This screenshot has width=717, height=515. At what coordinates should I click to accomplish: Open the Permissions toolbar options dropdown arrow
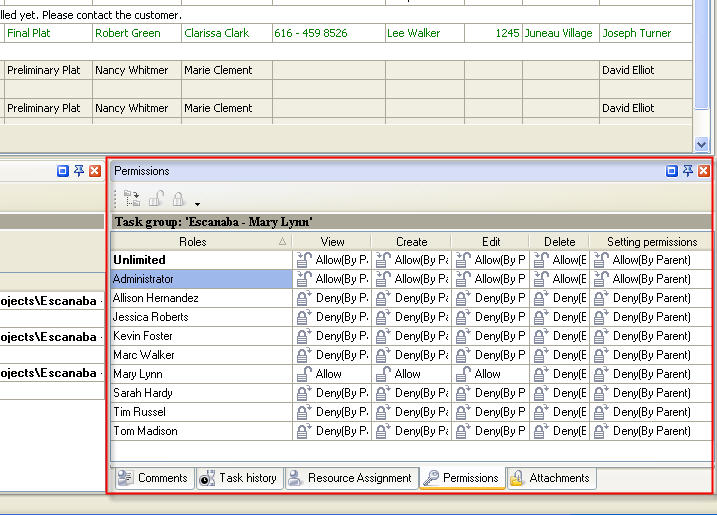coord(197,204)
